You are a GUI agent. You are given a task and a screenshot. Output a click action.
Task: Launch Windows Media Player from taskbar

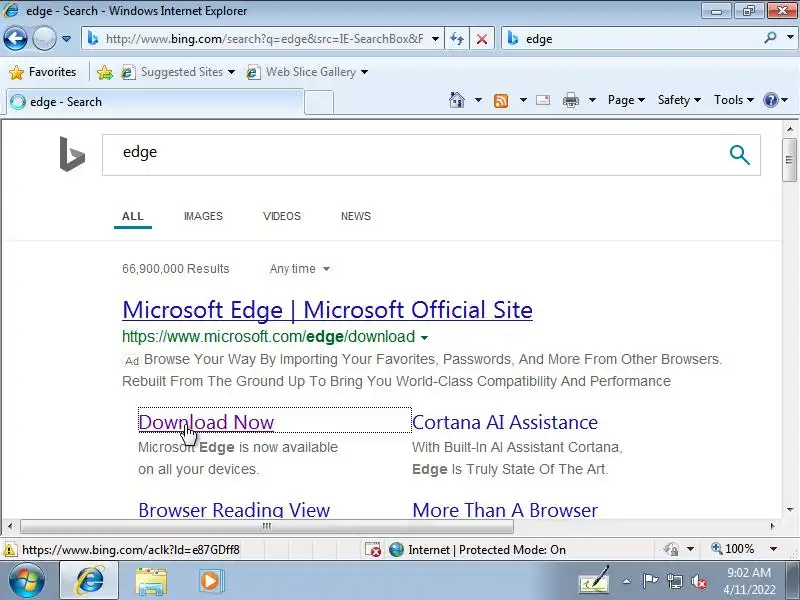[x=210, y=581]
